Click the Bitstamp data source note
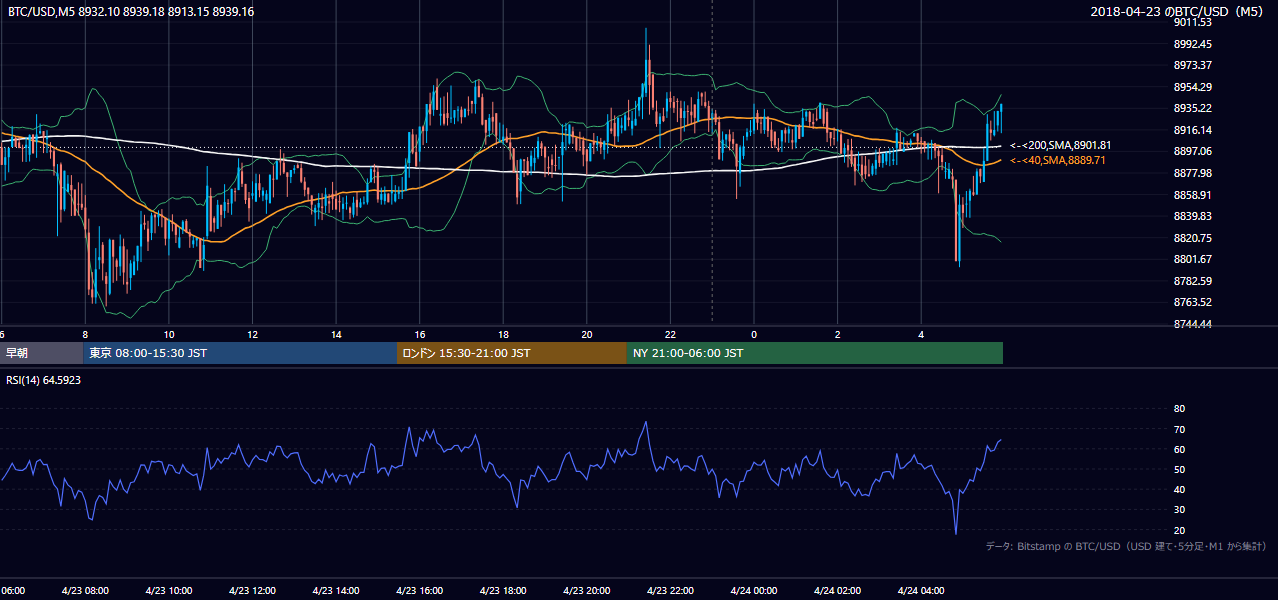Image resolution: width=1278 pixels, height=600 pixels. click(x=1126, y=546)
